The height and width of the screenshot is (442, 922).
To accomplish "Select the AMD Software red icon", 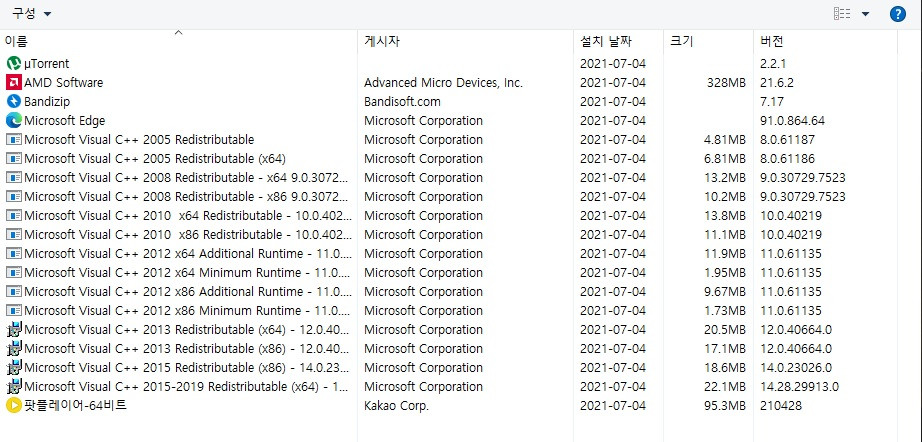I will (14, 82).
